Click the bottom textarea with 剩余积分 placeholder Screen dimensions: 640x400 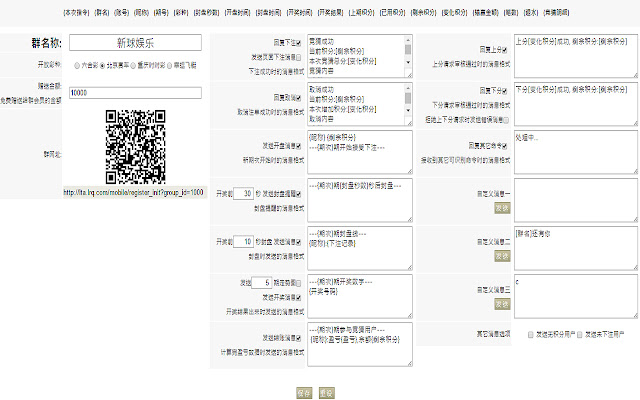tap(360, 344)
